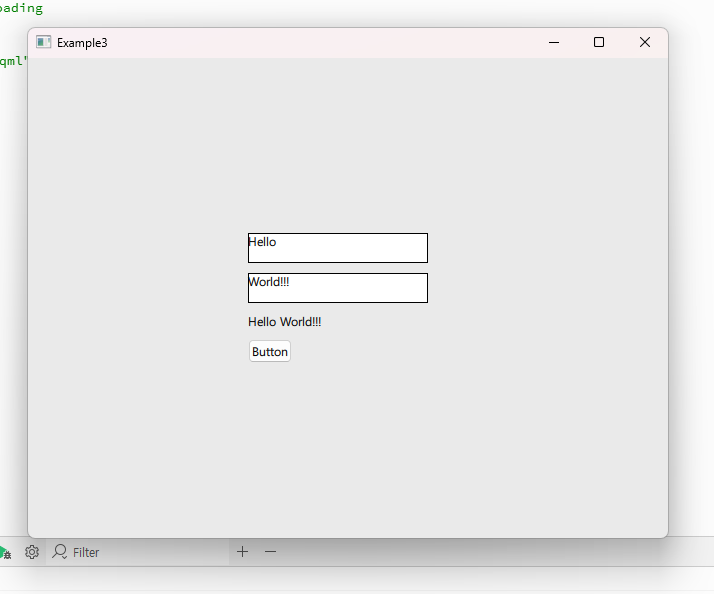Focus the text field containing World!!!

[338, 288]
